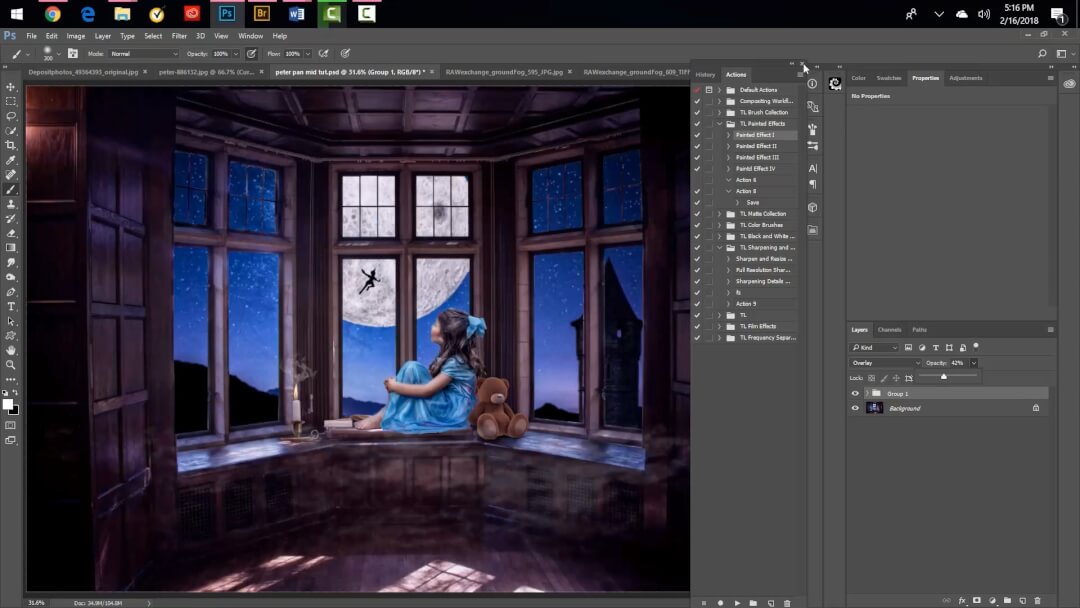This screenshot has height=608, width=1080.
Task: Open RAWexchange_groundFog_595 document tab
Action: (504, 72)
